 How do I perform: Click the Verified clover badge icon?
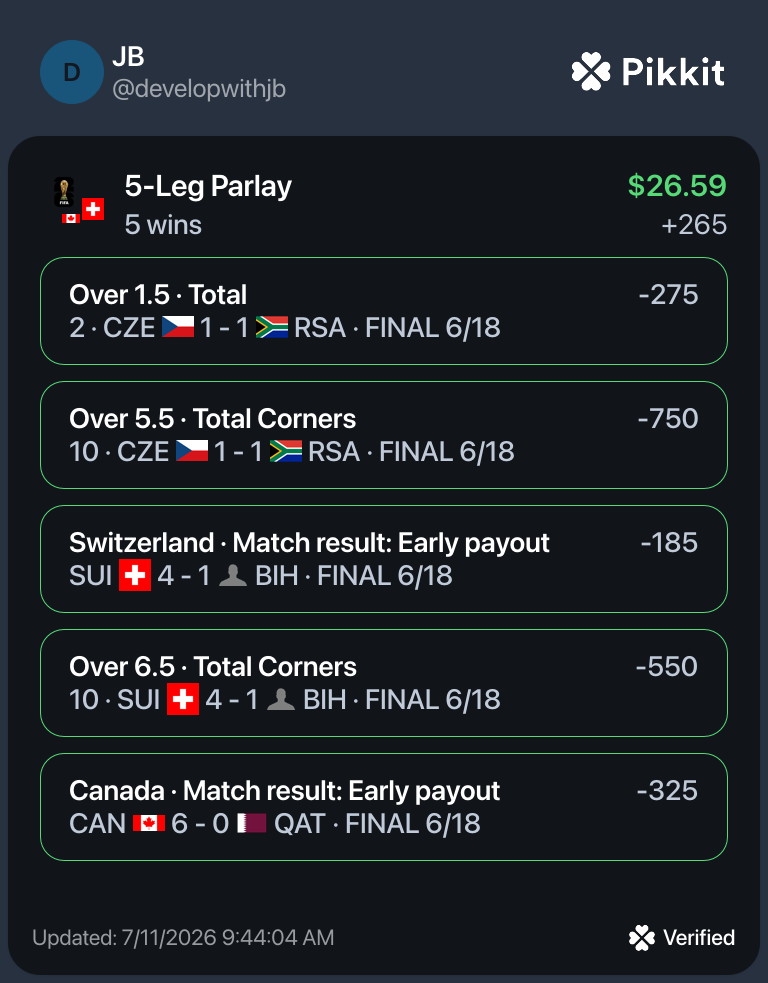pyautogui.click(x=641, y=938)
